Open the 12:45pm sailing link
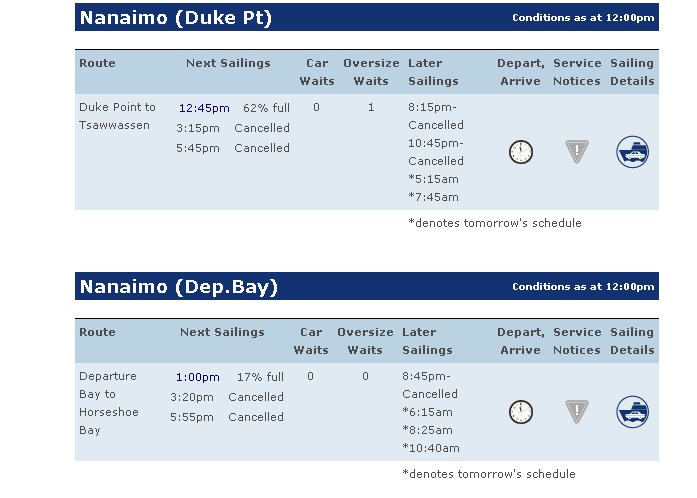The image size is (697, 498). point(204,108)
